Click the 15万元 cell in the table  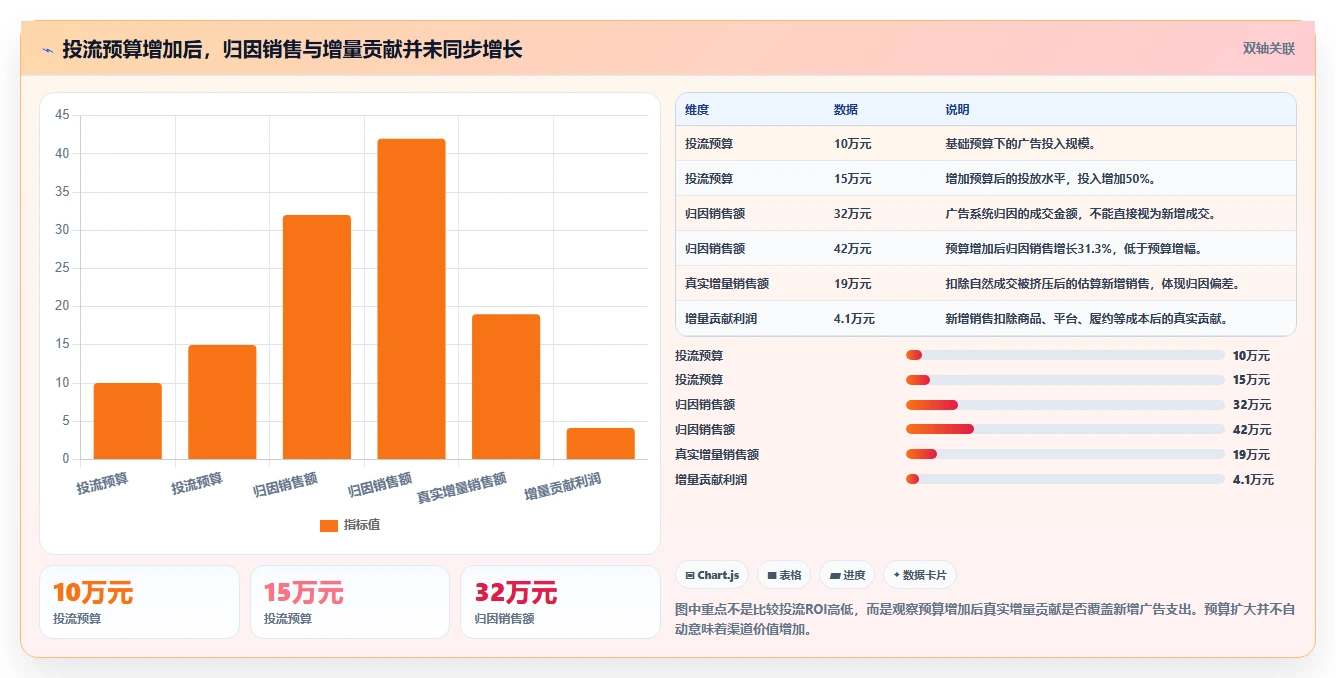853,179
